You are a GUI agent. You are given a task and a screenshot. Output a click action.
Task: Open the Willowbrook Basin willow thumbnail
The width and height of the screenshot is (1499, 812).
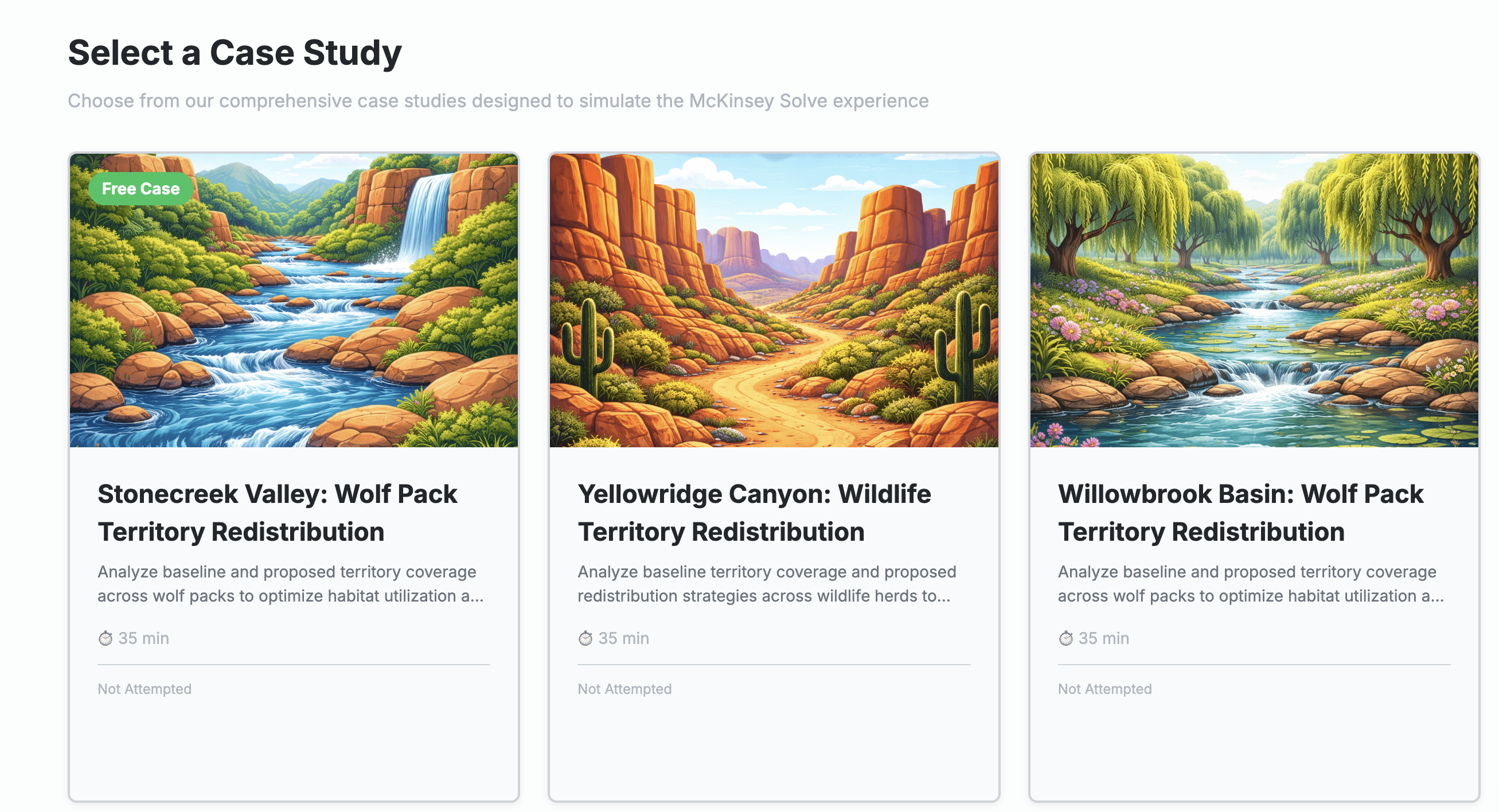point(1254,300)
